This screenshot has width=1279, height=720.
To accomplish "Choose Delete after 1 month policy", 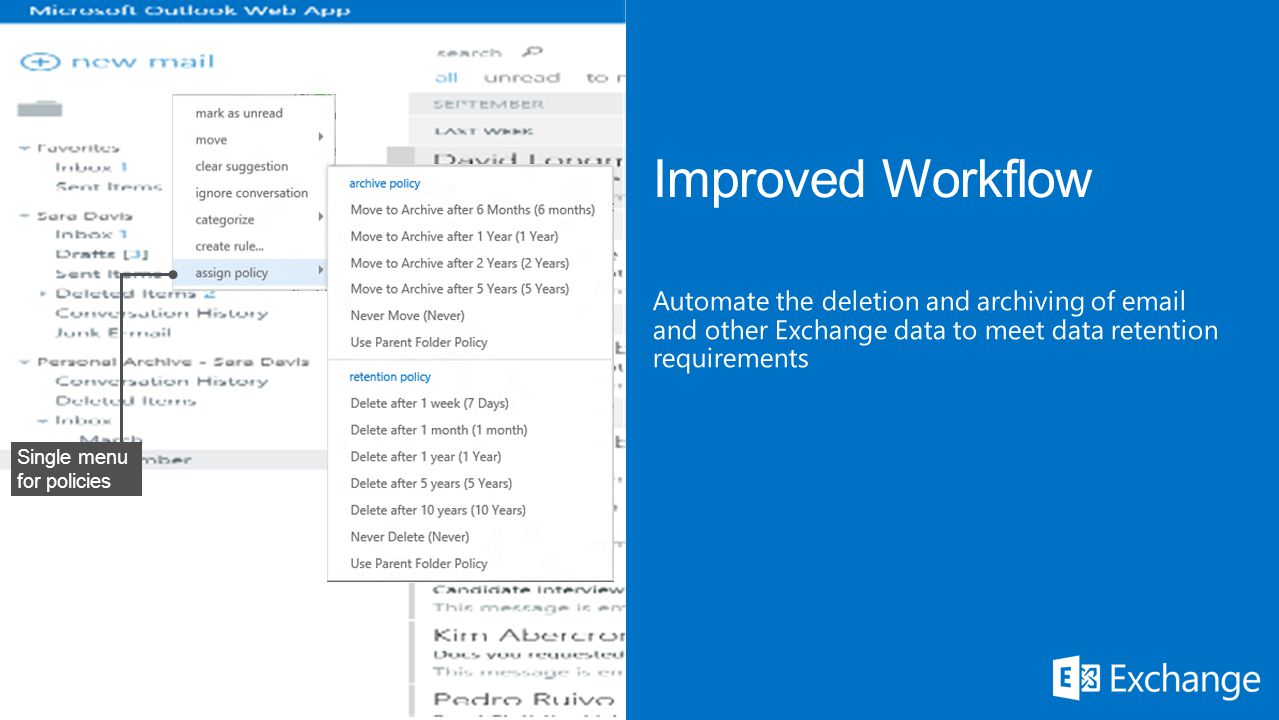I will (439, 430).
